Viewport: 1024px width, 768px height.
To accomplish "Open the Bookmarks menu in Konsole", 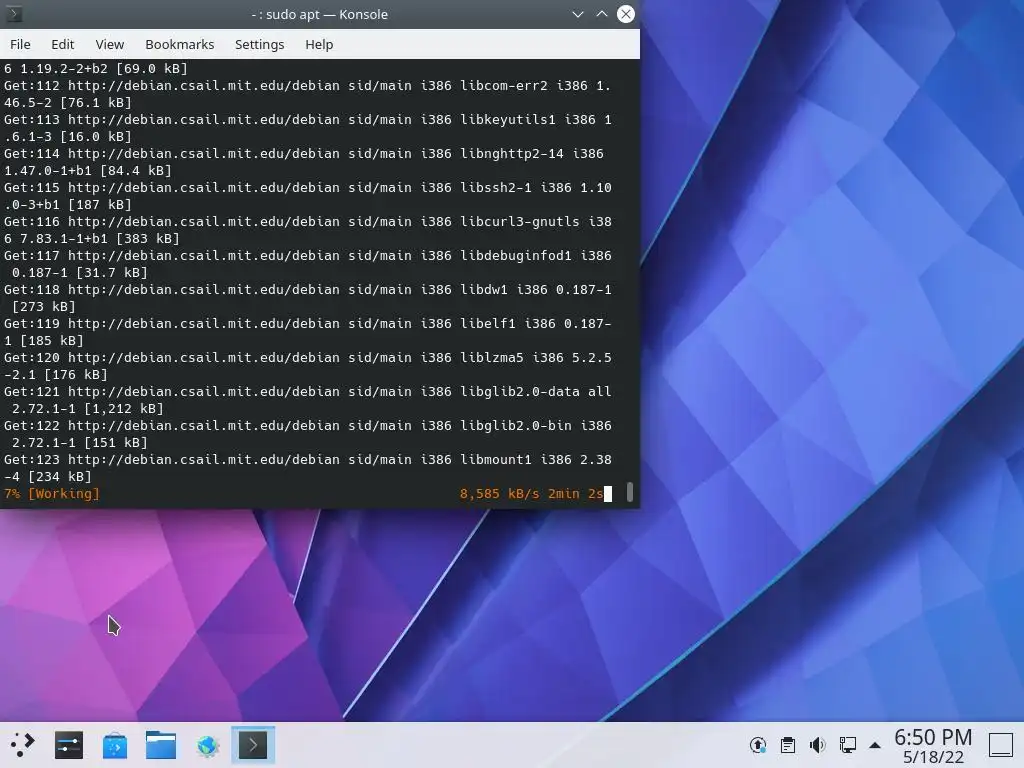I will coord(180,44).
